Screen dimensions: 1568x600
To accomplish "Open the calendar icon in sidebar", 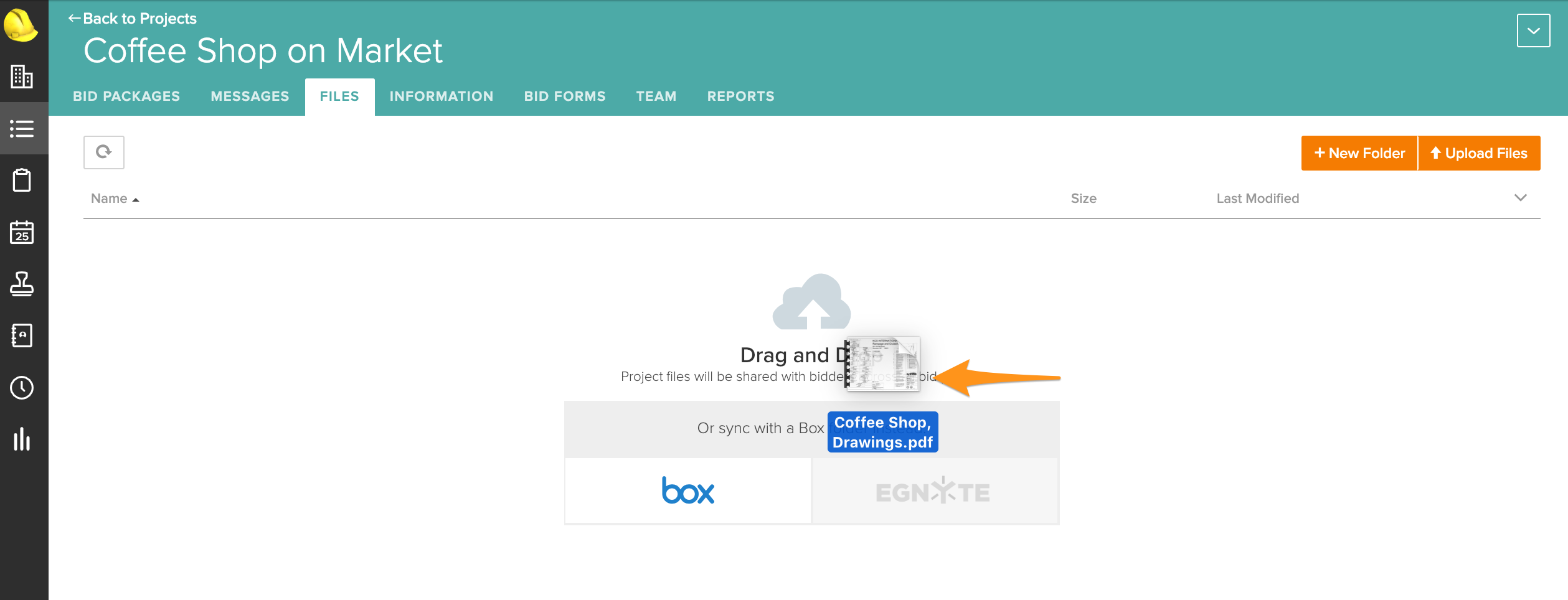I will 22,232.
